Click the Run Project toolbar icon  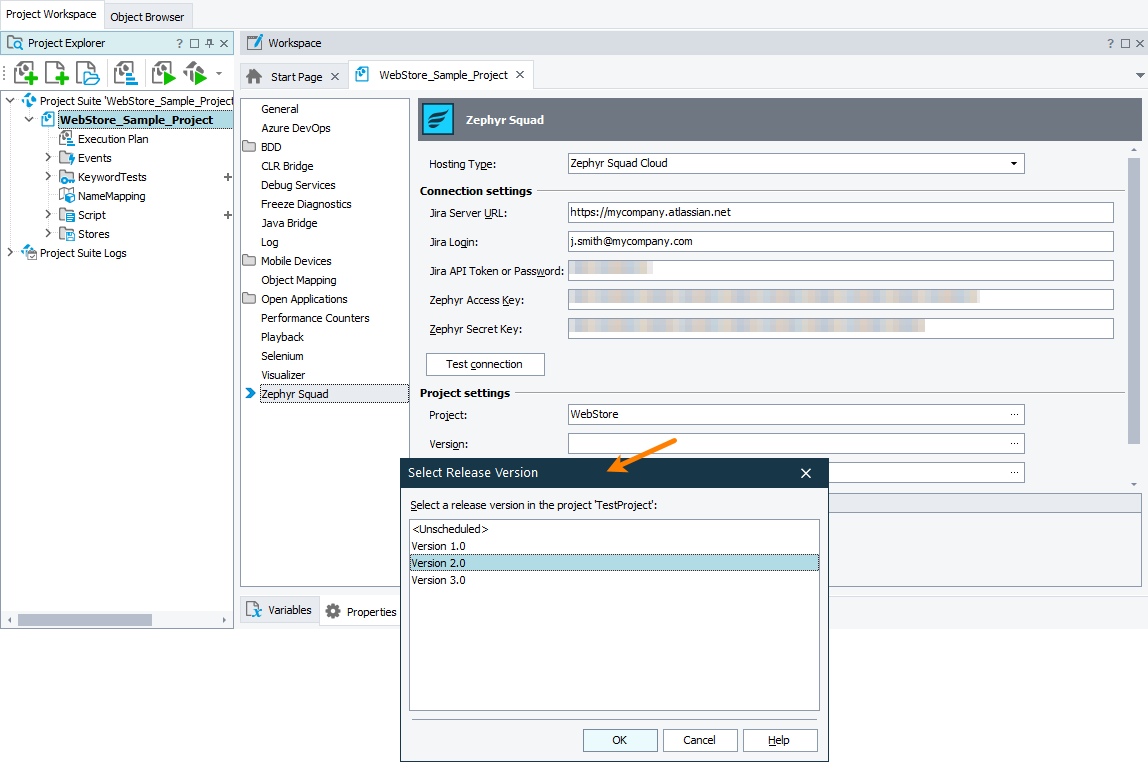162,72
